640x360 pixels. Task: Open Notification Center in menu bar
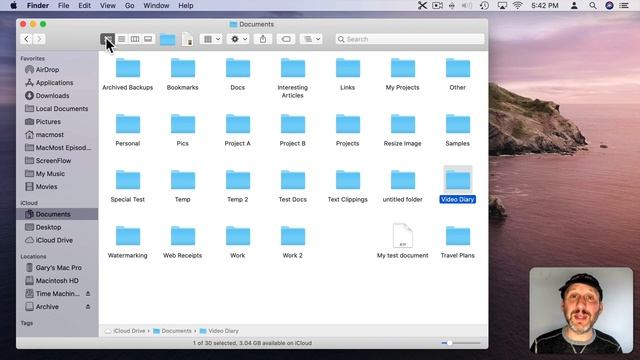click(624, 6)
